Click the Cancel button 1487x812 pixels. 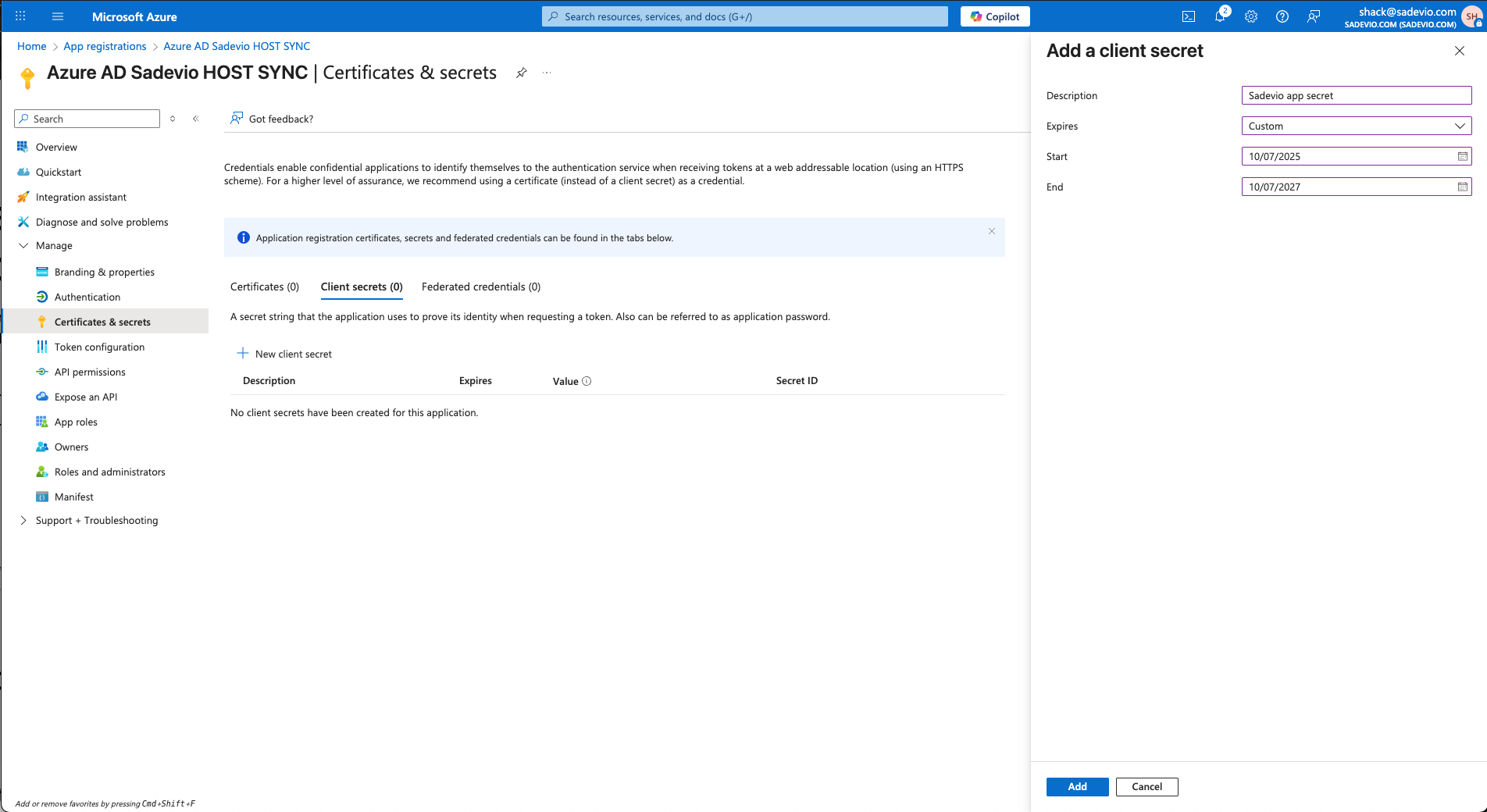(x=1146, y=786)
